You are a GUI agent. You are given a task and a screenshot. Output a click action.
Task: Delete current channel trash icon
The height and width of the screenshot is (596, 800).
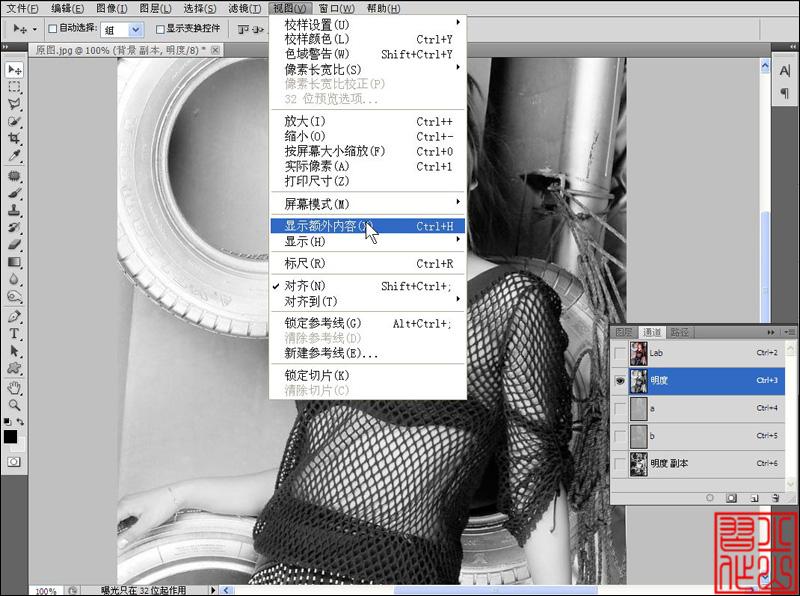coord(776,498)
